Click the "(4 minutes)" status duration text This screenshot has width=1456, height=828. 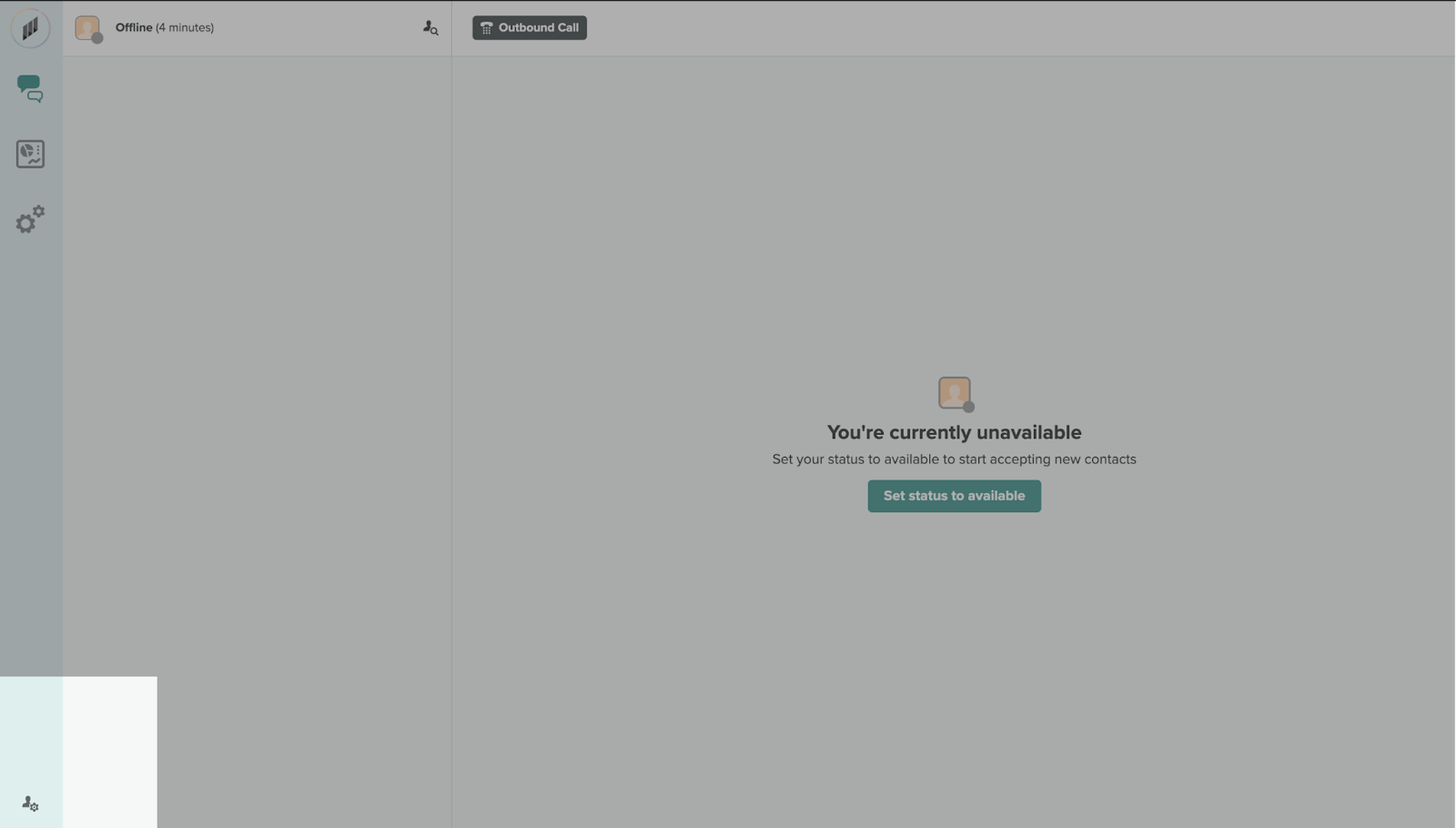coord(185,27)
